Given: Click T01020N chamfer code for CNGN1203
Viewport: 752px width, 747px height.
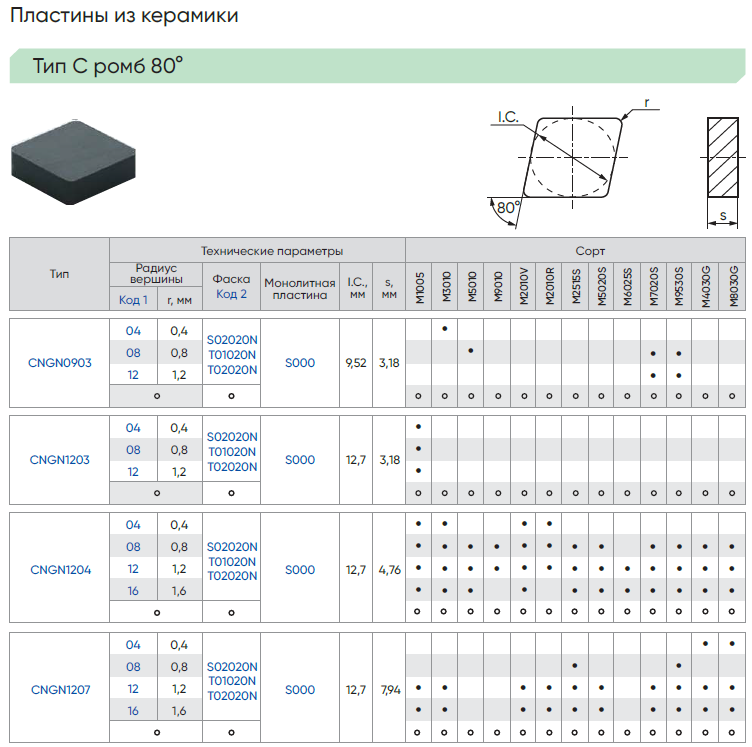Looking at the screenshot, I should (232, 452).
